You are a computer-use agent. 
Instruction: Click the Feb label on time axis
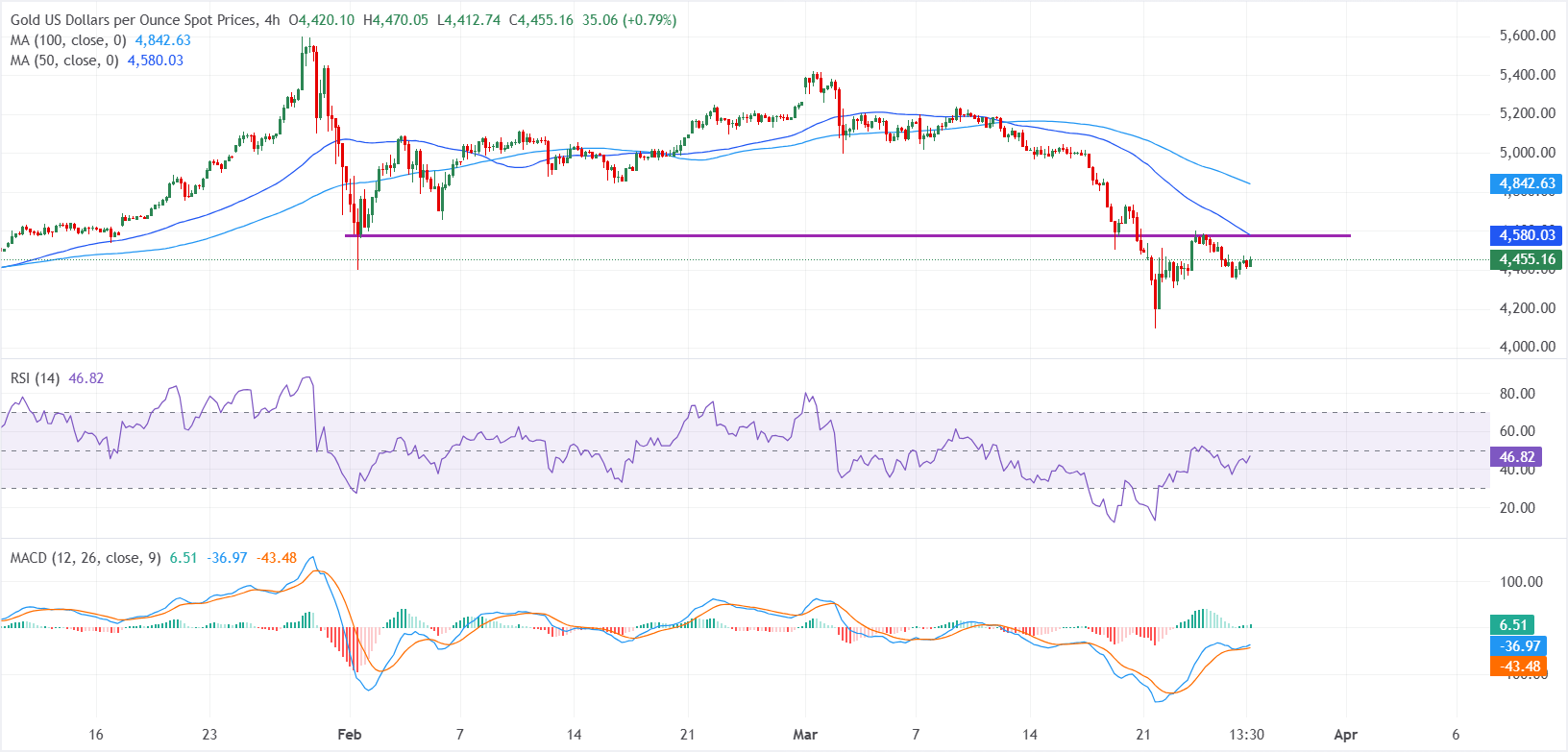coord(350,735)
